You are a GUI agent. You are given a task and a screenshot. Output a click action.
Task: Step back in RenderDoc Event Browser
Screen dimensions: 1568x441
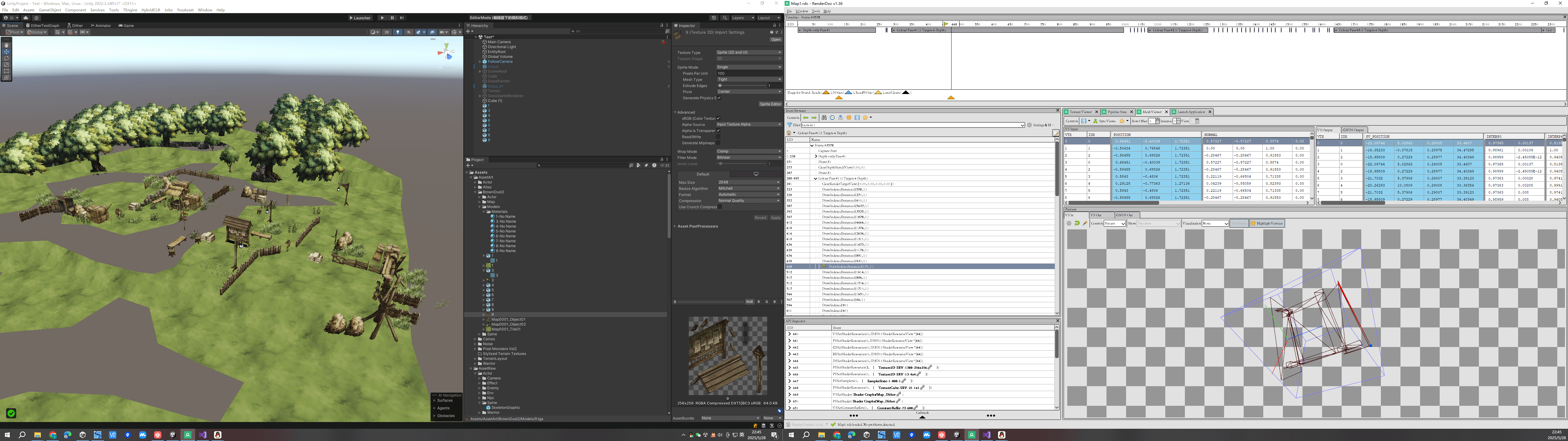click(806, 118)
